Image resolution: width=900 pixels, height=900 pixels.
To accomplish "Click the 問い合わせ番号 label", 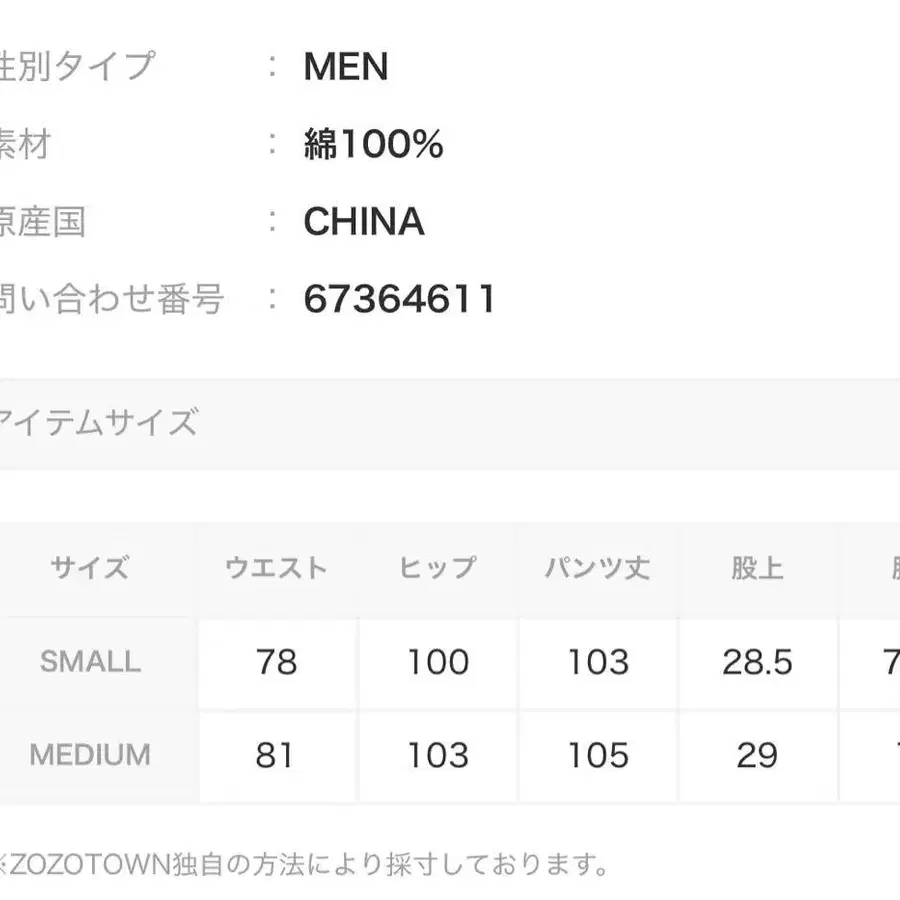I will (x=112, y=299).
